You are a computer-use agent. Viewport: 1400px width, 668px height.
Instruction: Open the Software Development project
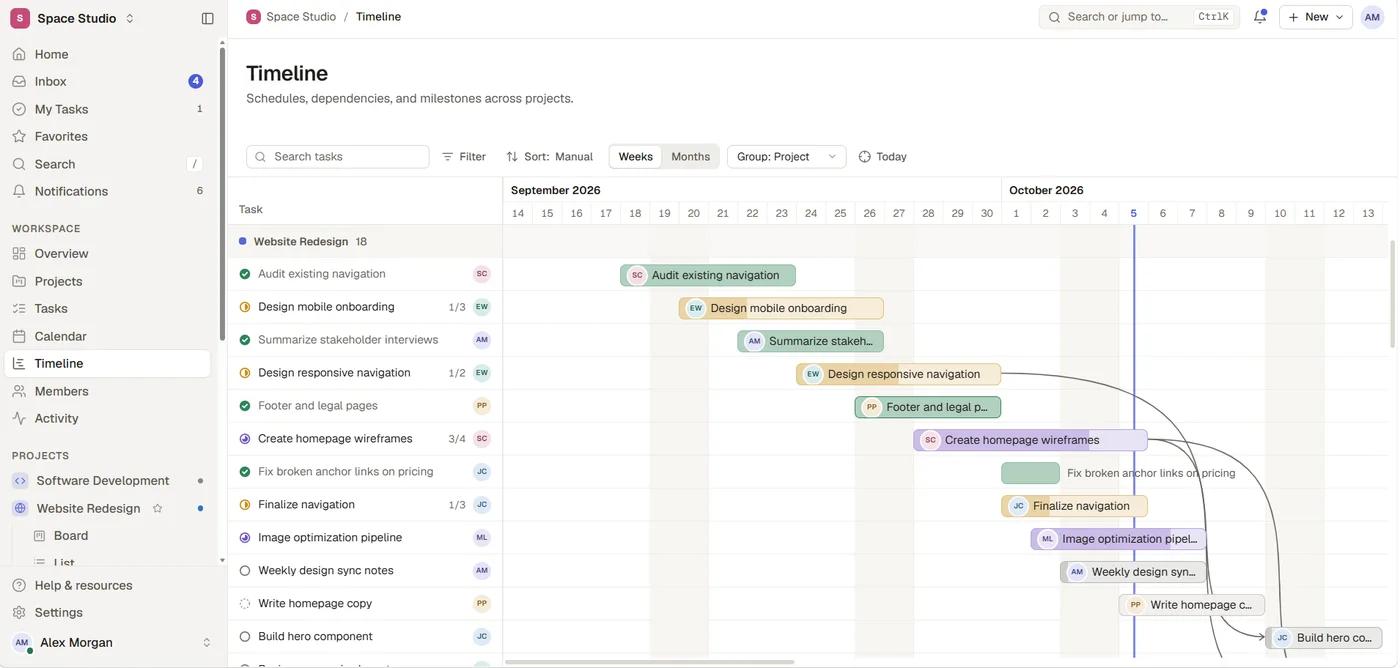110,481
